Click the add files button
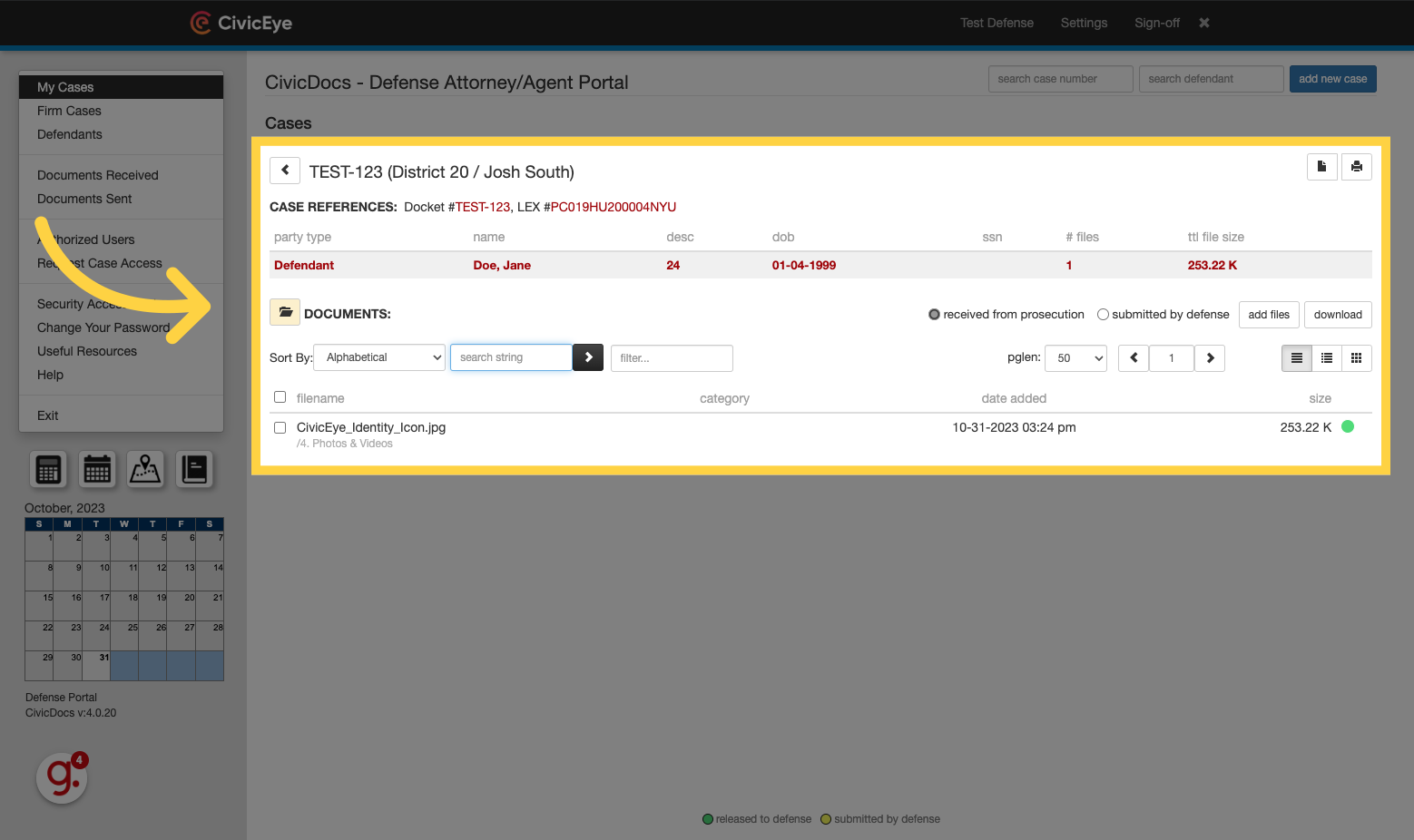The width and height of the screenshot is (1414, 840). coord(1269,315)
